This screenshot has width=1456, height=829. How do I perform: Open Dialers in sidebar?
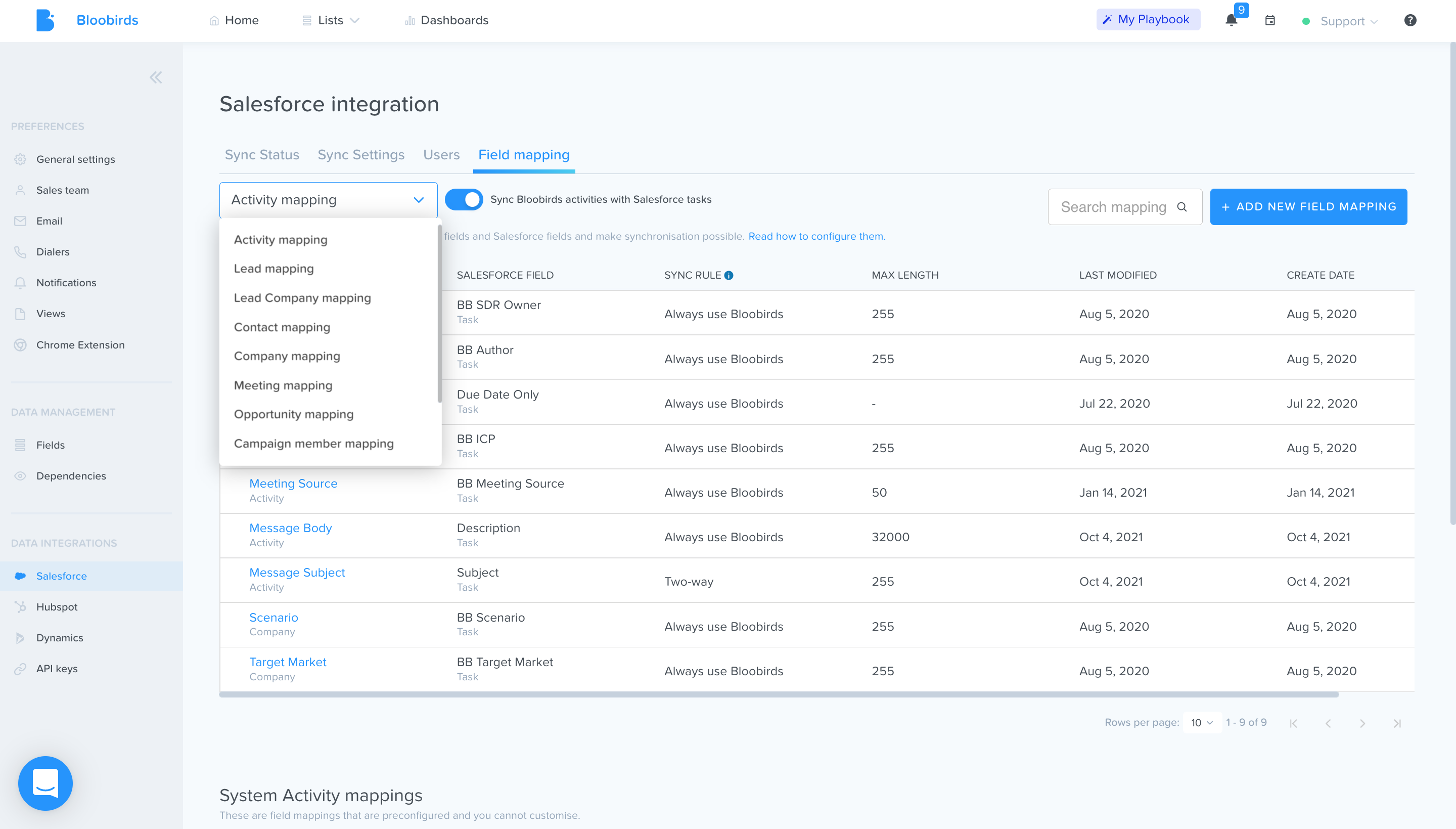(53, 252)
